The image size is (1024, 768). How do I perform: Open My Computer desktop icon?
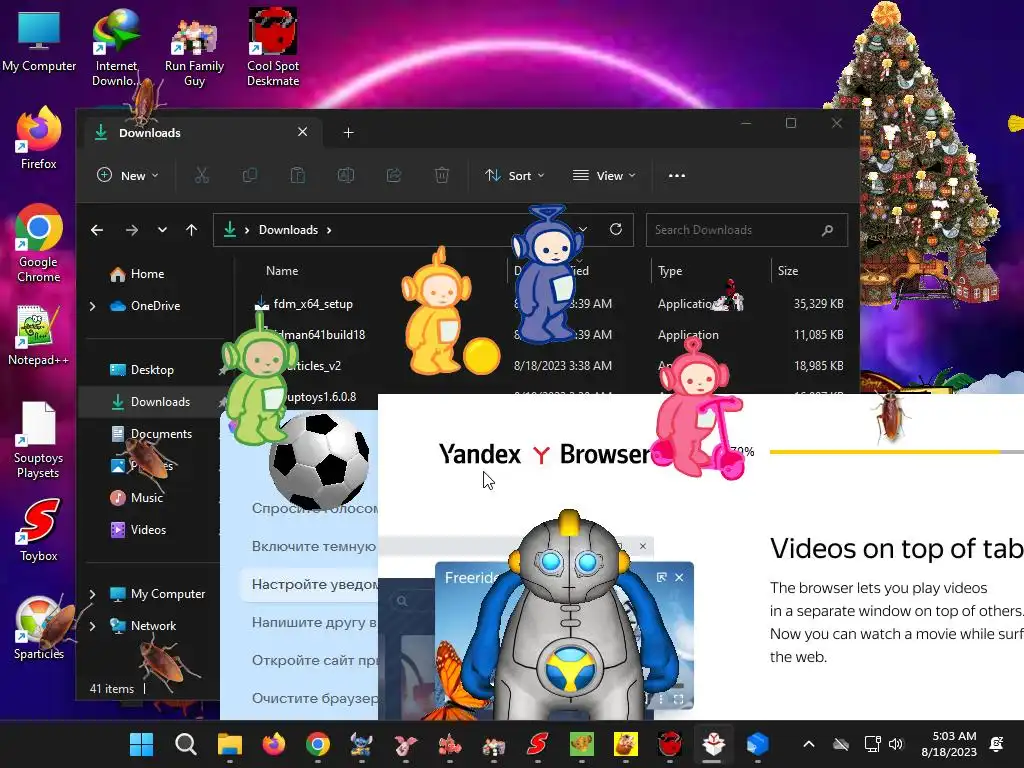click(x=39, y=40)
